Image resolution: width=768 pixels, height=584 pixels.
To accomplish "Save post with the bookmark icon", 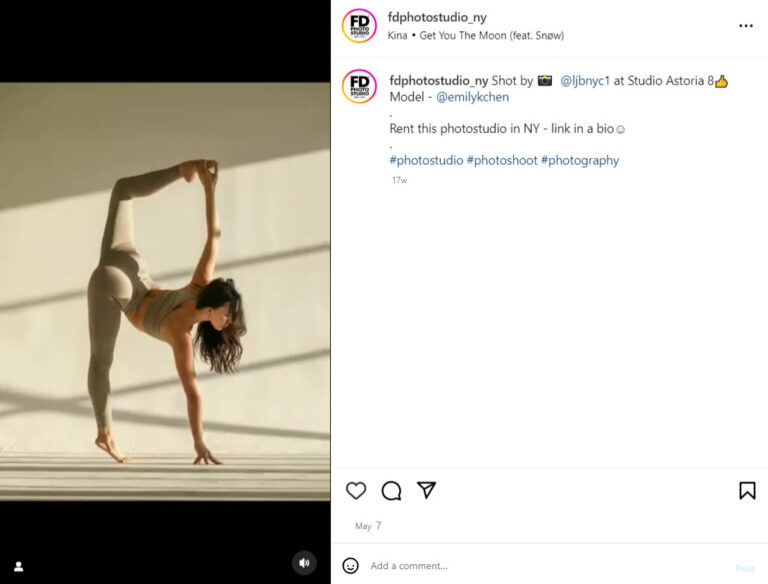I will coord(747,490).
